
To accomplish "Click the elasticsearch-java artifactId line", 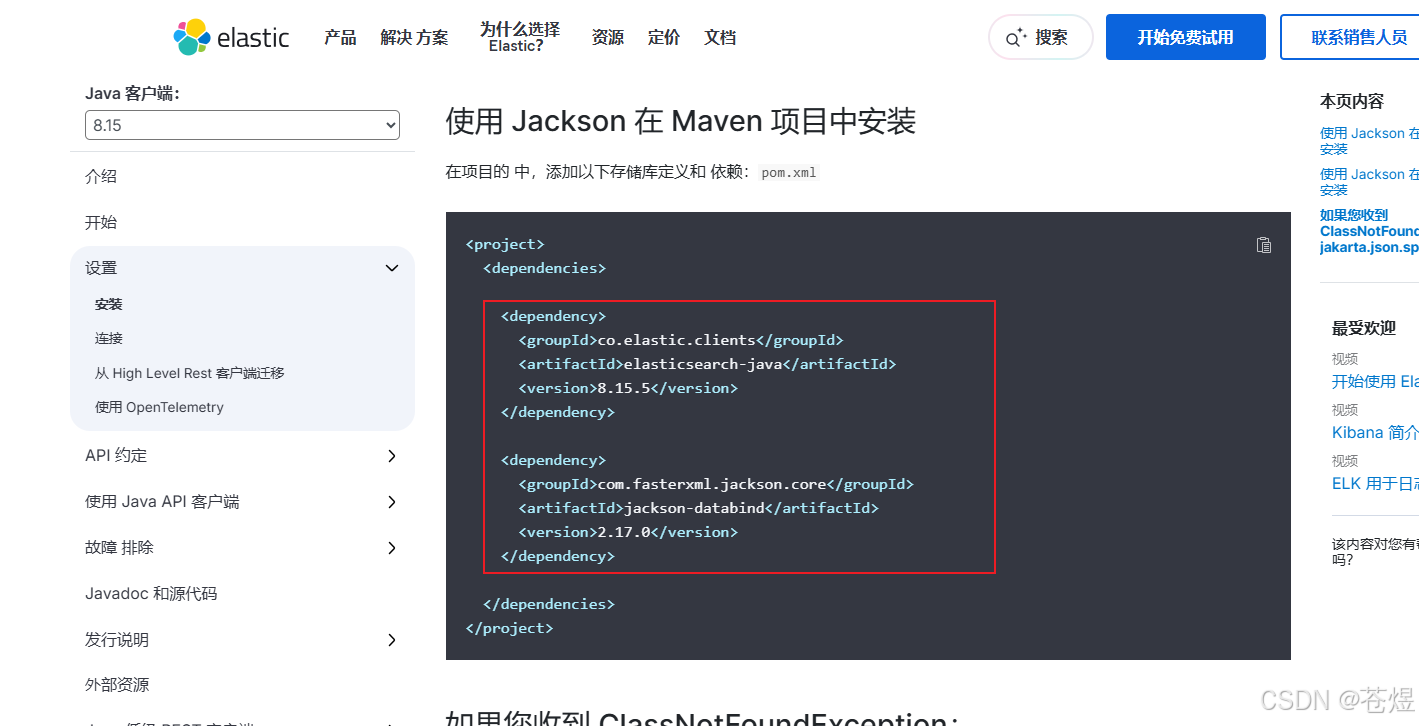I will [x=707, y=364].
